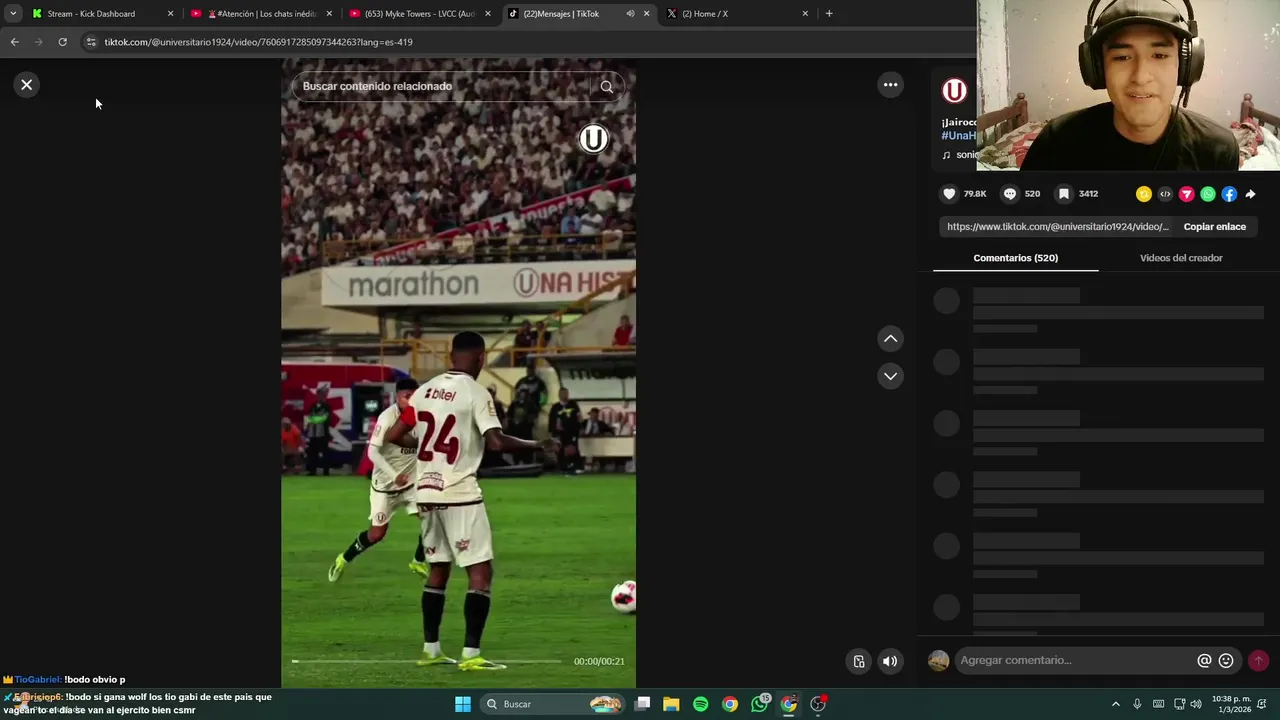Click Copiar enlace button
1280x720 pixels.
pyautogui.click(x=1214, y=227)
